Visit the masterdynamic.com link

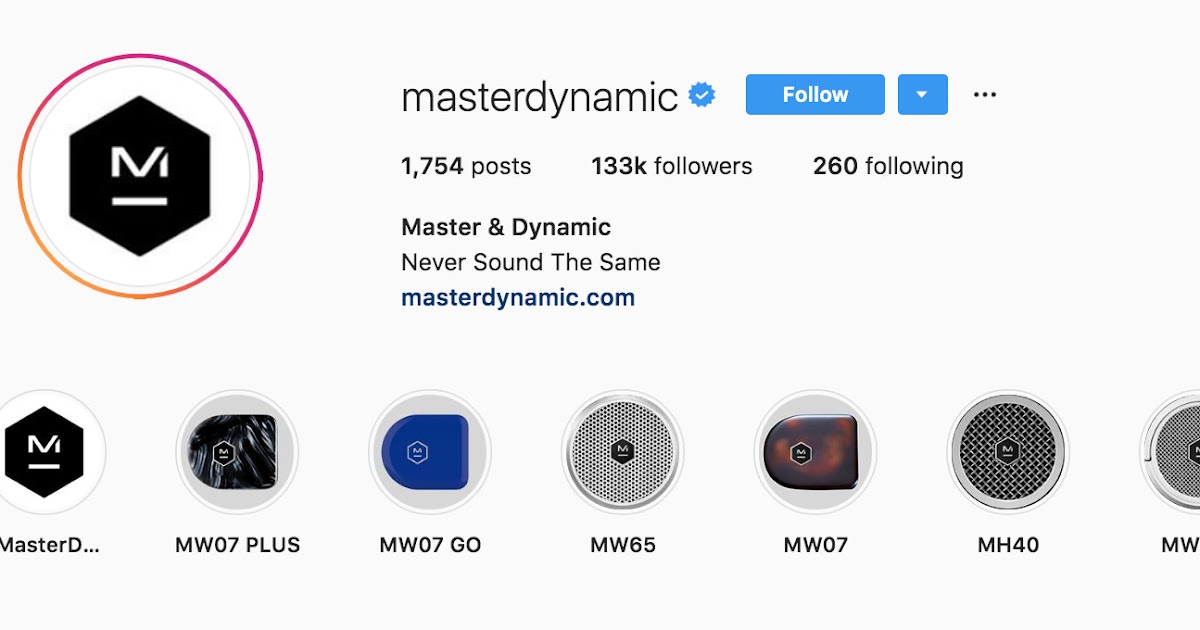click(x=518, y=297)
